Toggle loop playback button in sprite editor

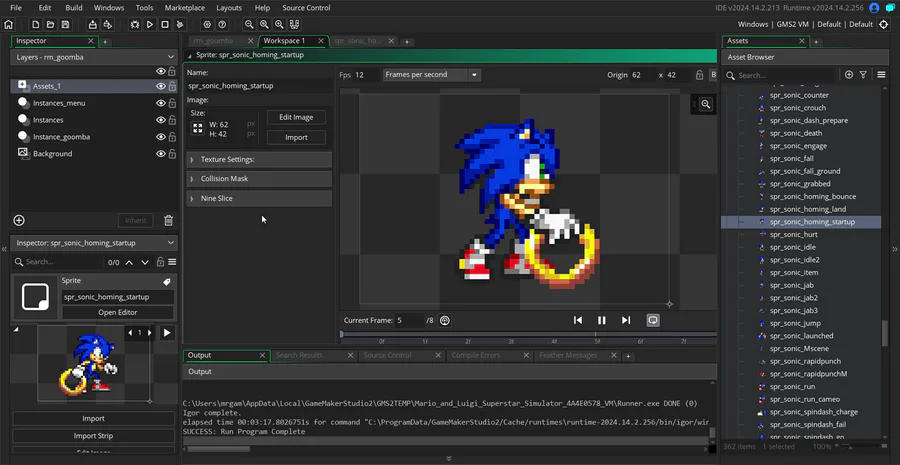(x=653, y=320)
